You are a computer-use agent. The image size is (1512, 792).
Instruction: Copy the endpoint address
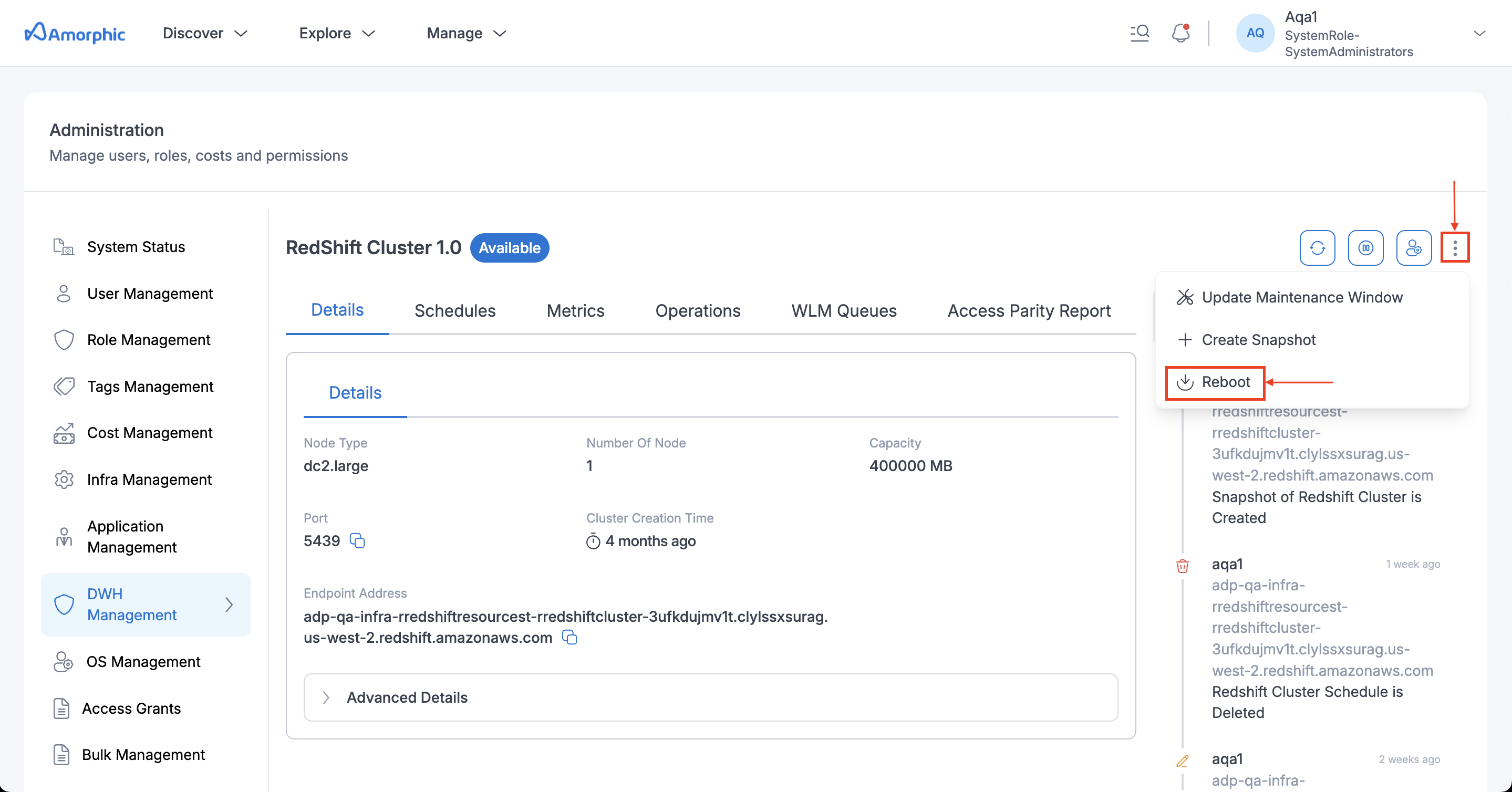(569, 637)
